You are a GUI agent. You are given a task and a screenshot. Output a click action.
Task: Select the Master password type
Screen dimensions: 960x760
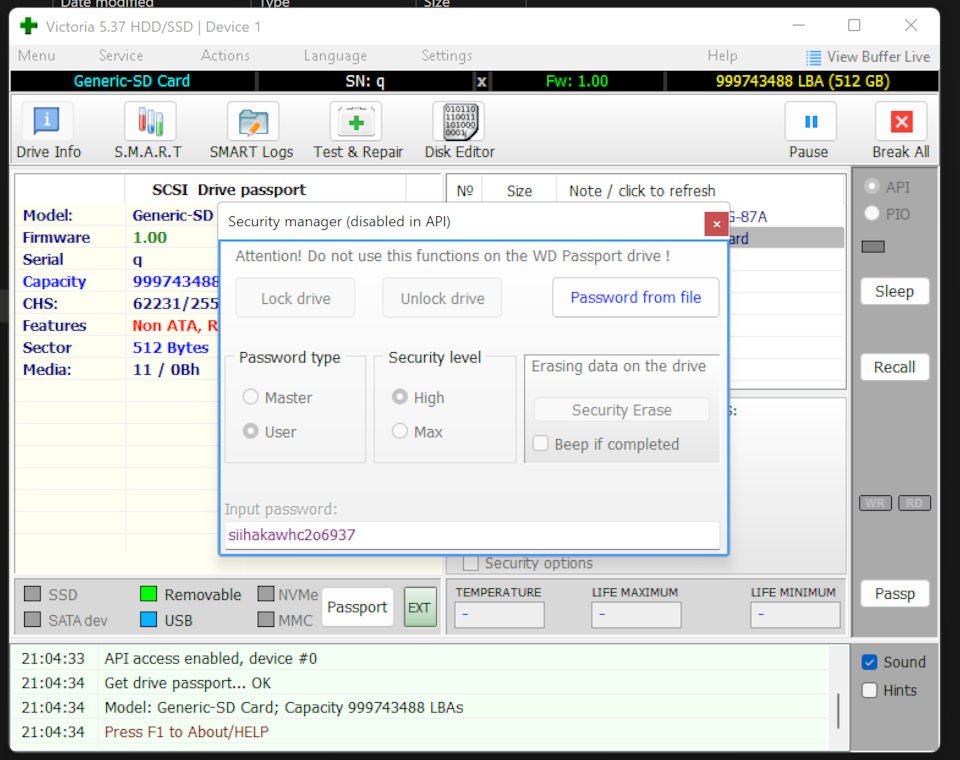point(250,397)
